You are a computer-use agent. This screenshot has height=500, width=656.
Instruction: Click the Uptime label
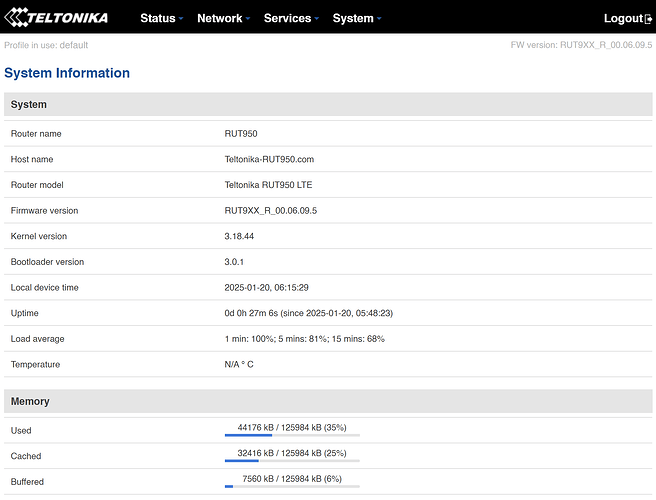pos(25,313)
